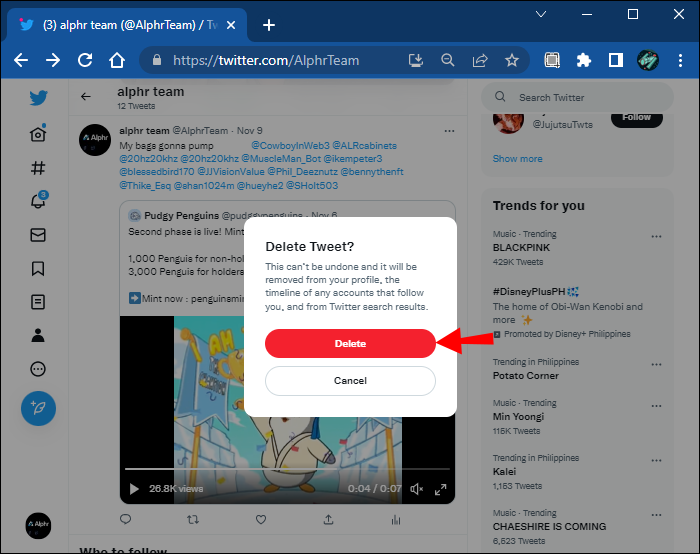Open the CHAESHIRE IS COMING trend
The height and width of the screenshot is (554, 700).
click(x=550, y=527)
